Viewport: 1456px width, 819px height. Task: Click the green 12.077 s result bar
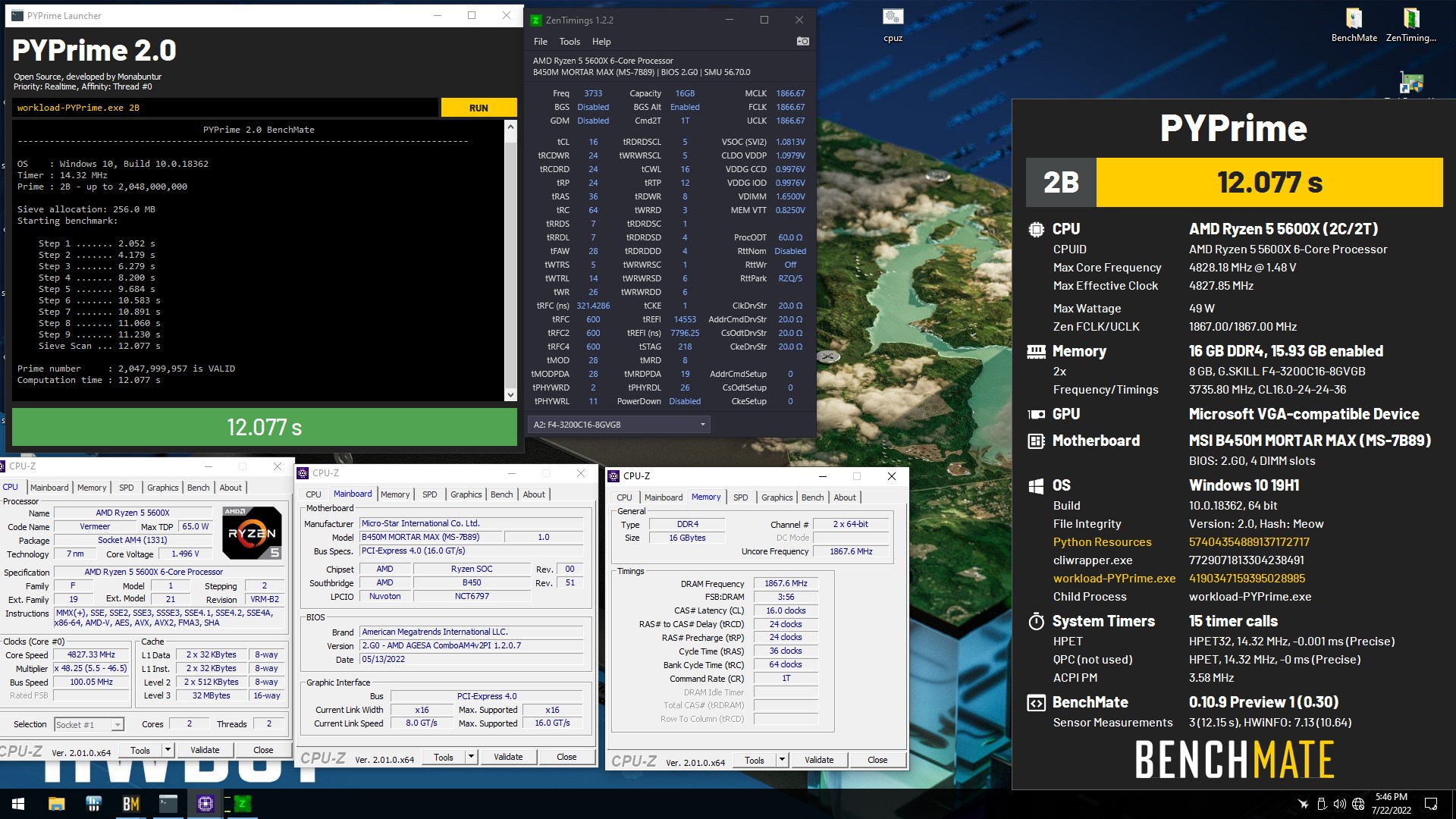265,427
